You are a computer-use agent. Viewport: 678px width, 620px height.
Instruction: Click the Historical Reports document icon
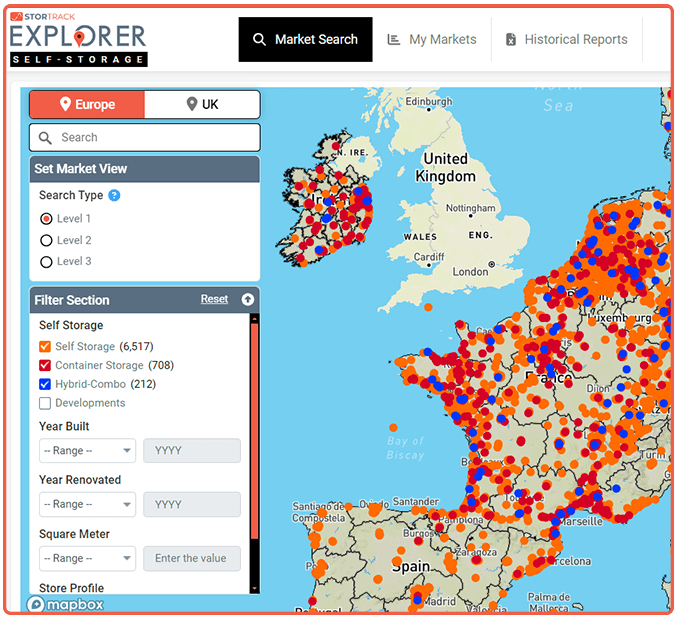511,40
